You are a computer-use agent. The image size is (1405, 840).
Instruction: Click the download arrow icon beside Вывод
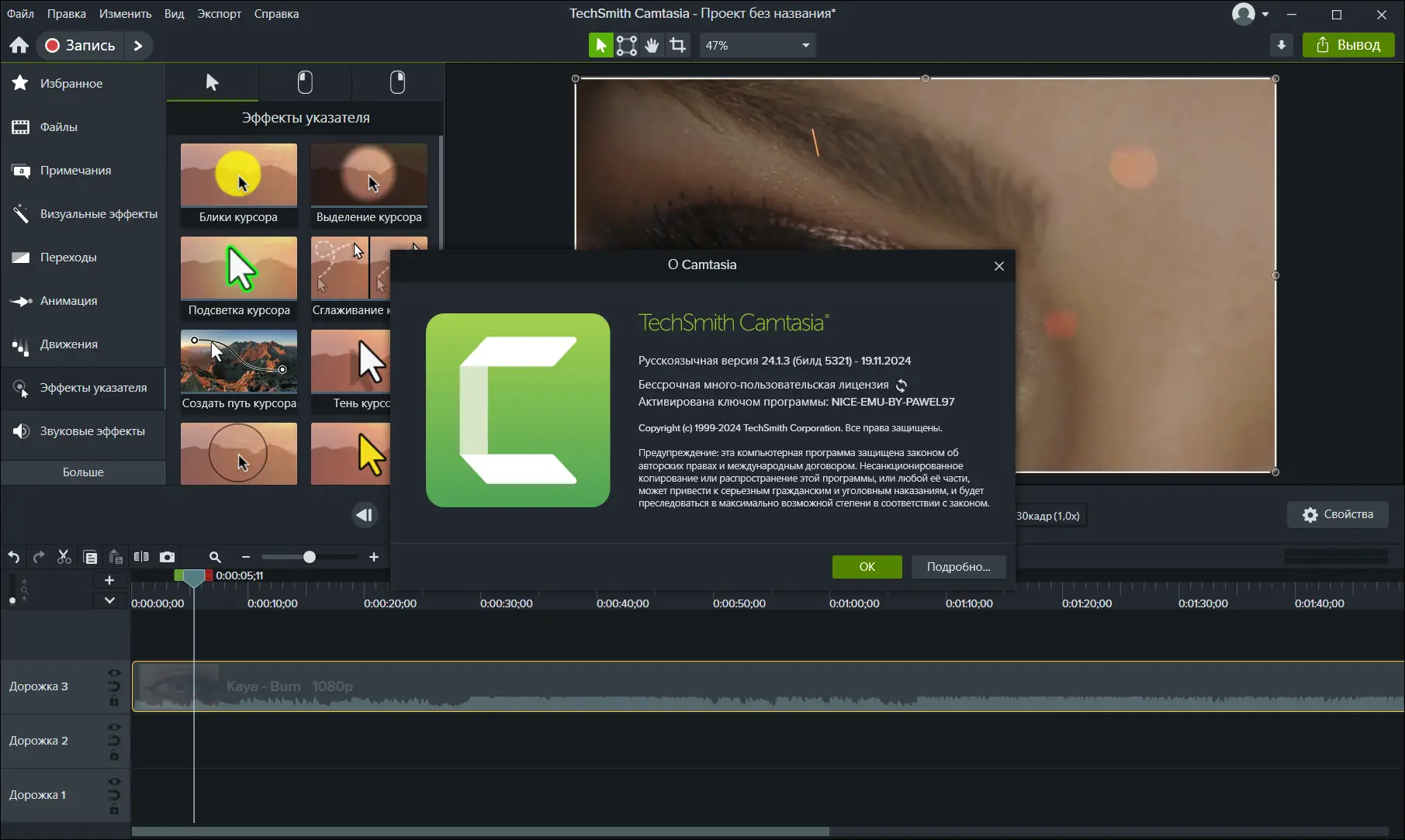1282,46
